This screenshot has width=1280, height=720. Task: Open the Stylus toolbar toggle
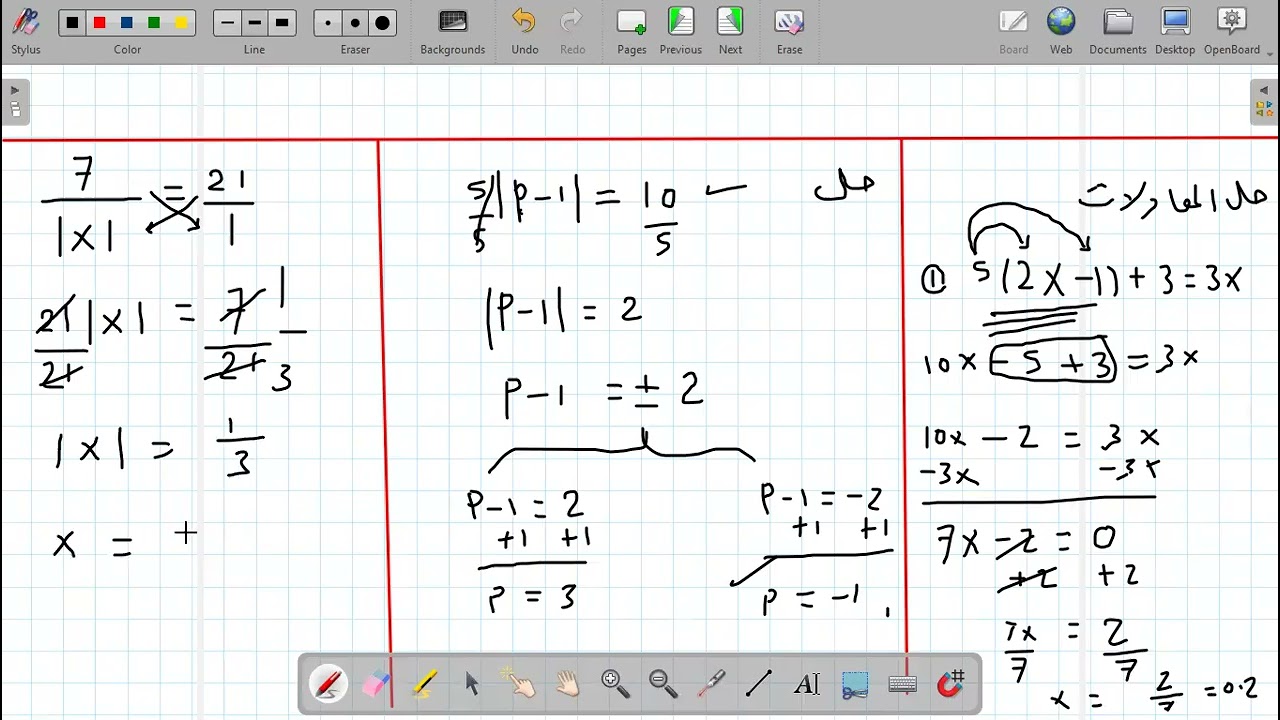tap(26, 29)
